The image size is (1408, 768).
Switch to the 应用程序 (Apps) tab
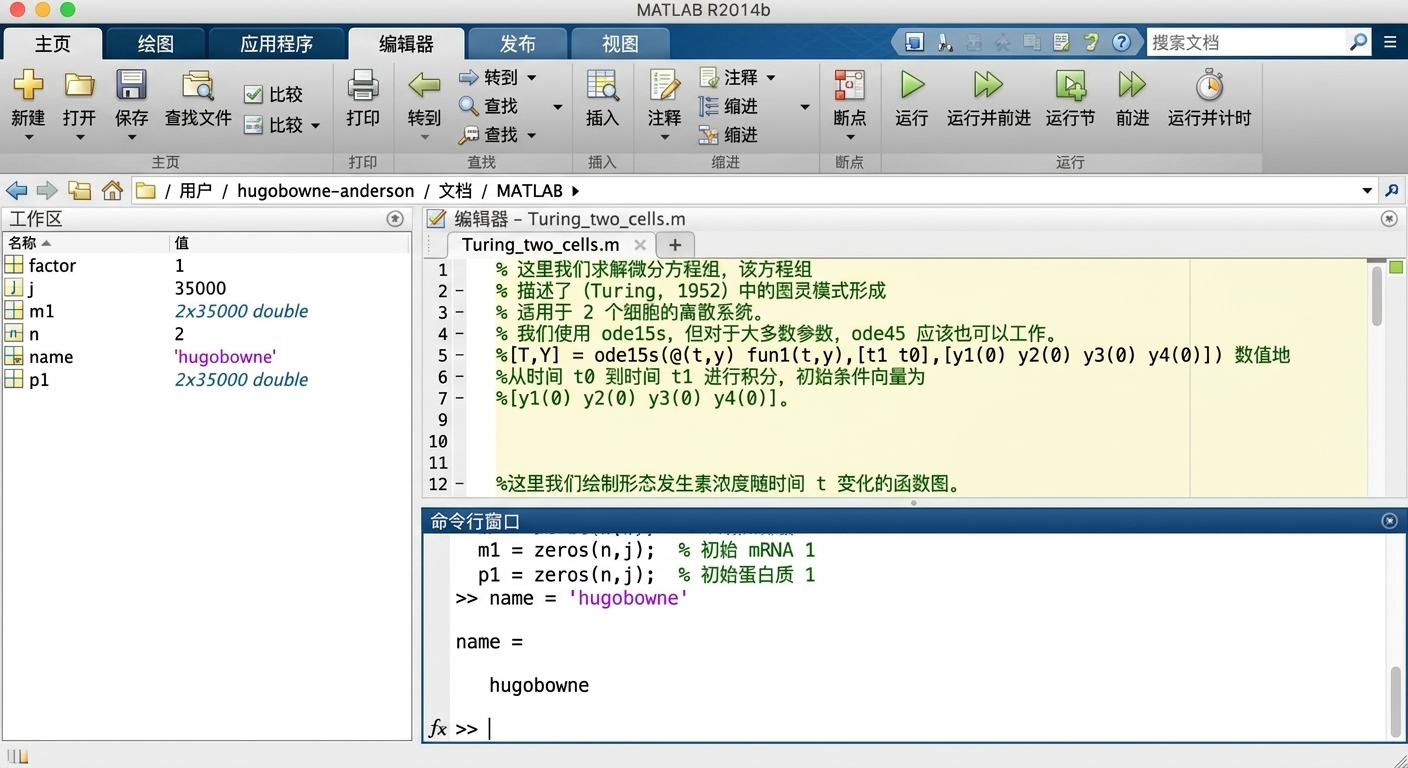(277, 44)
